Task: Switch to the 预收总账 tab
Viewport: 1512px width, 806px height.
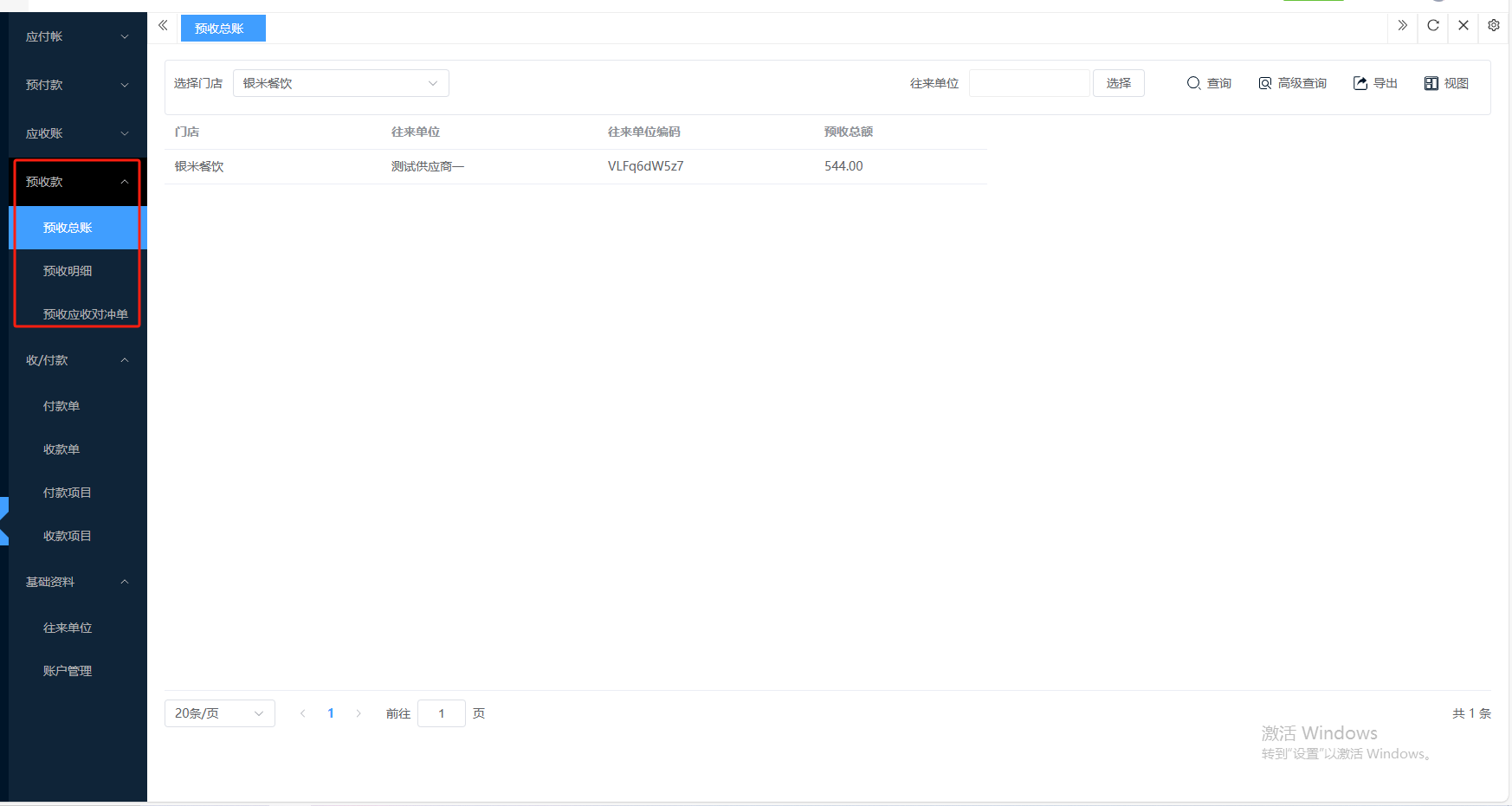Action: point(223,29)
